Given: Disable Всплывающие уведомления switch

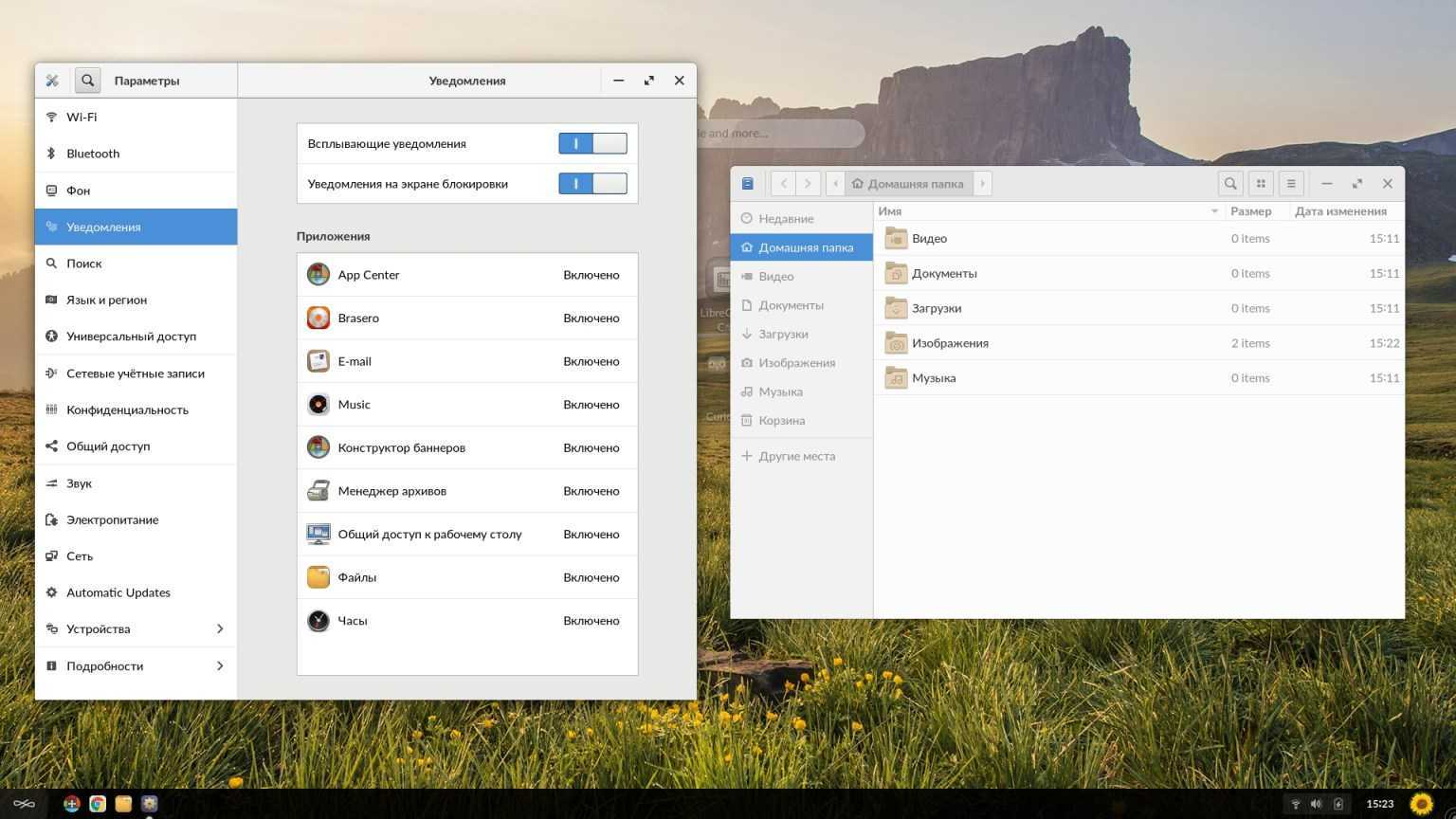Looking at the screenshot, I should (x=592, y=144).
